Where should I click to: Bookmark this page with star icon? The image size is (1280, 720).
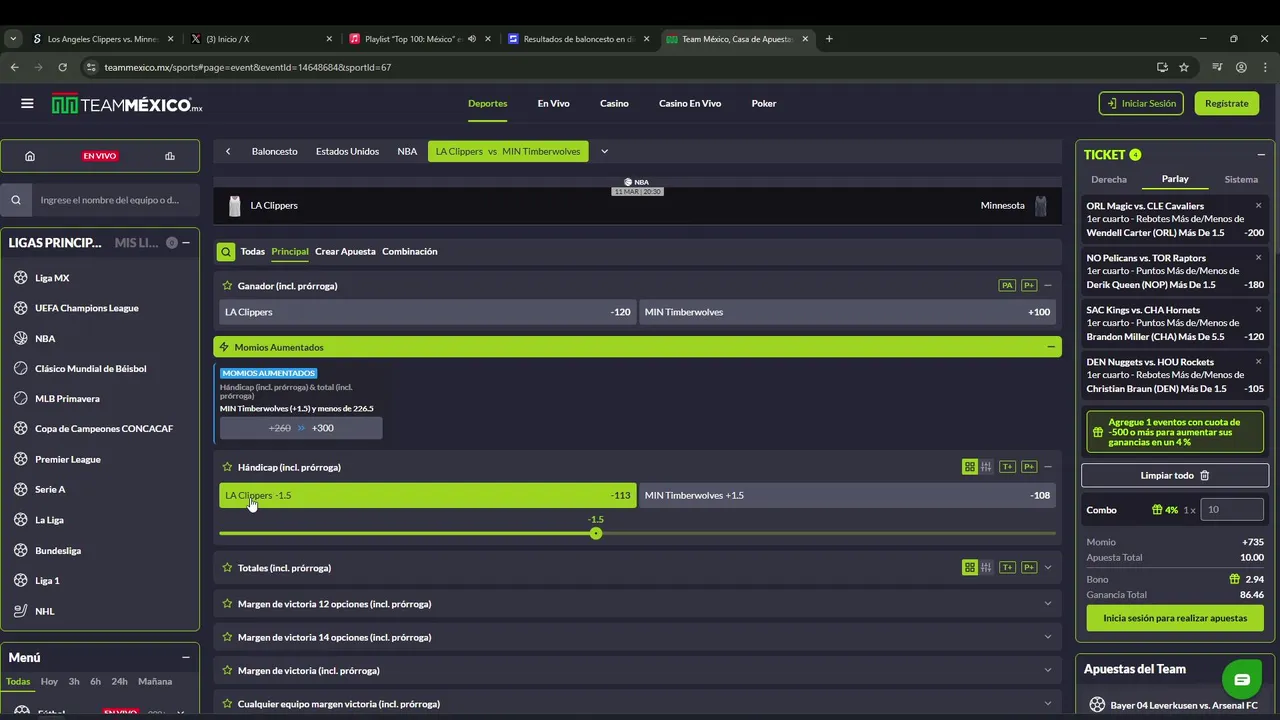pyautogui.click(x=1184, y=67)
